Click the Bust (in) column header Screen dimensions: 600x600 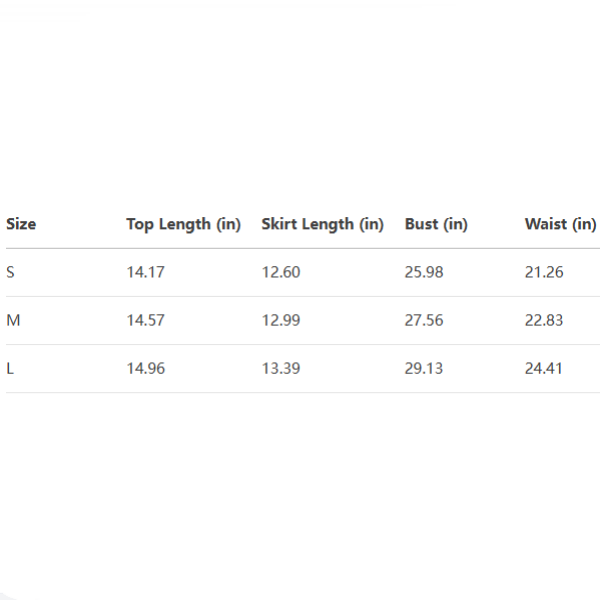pyautogui.click(x=436, y=224)
